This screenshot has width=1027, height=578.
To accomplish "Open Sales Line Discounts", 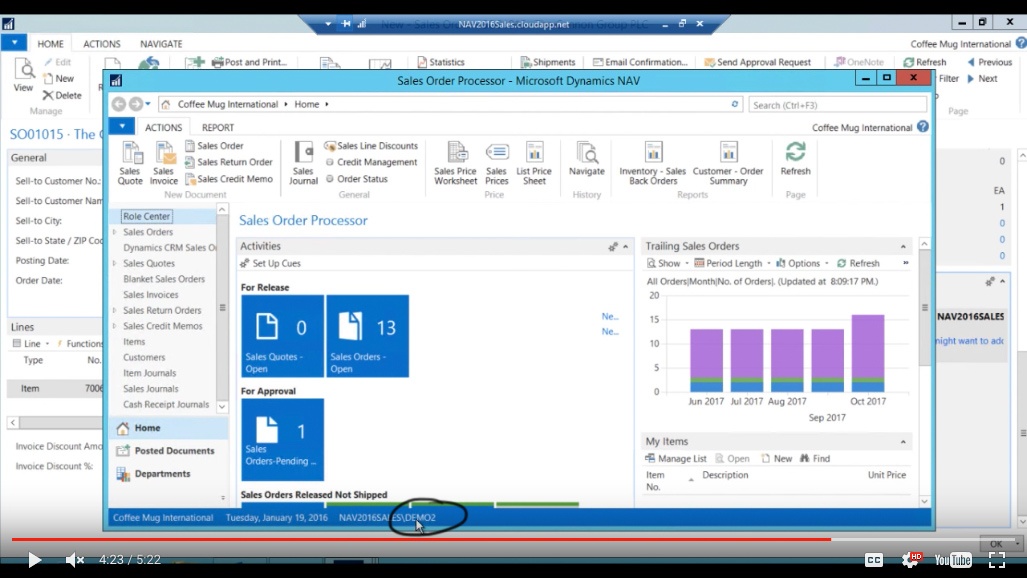I will (x=371, y=145).
